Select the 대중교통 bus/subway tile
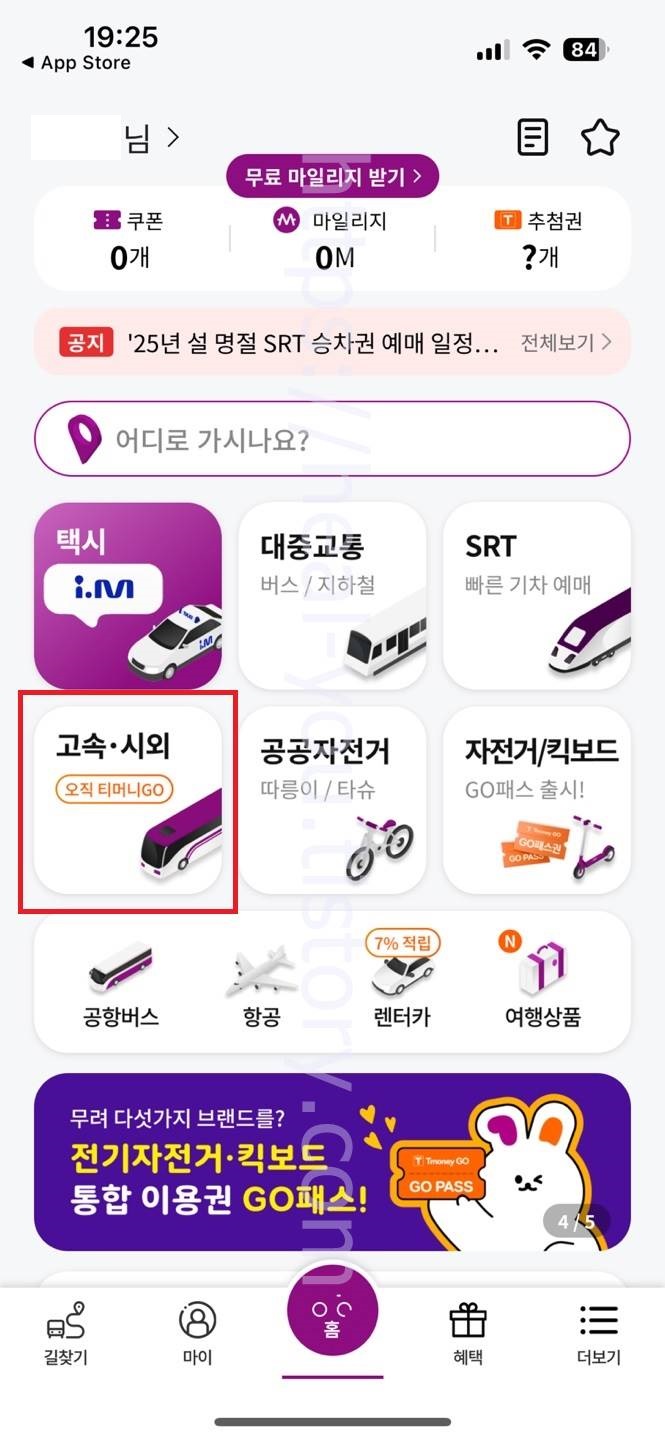The height and width of the screenshot is (1440, 665). click(x=333, y=595)
